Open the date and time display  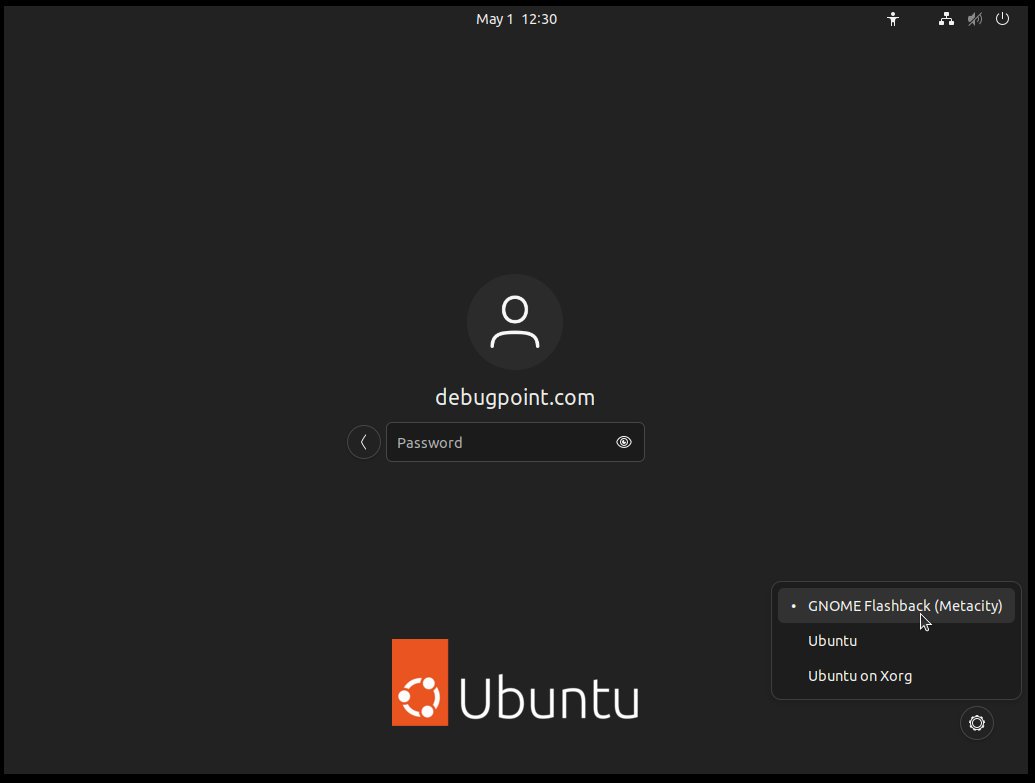[x=517, y=18]
